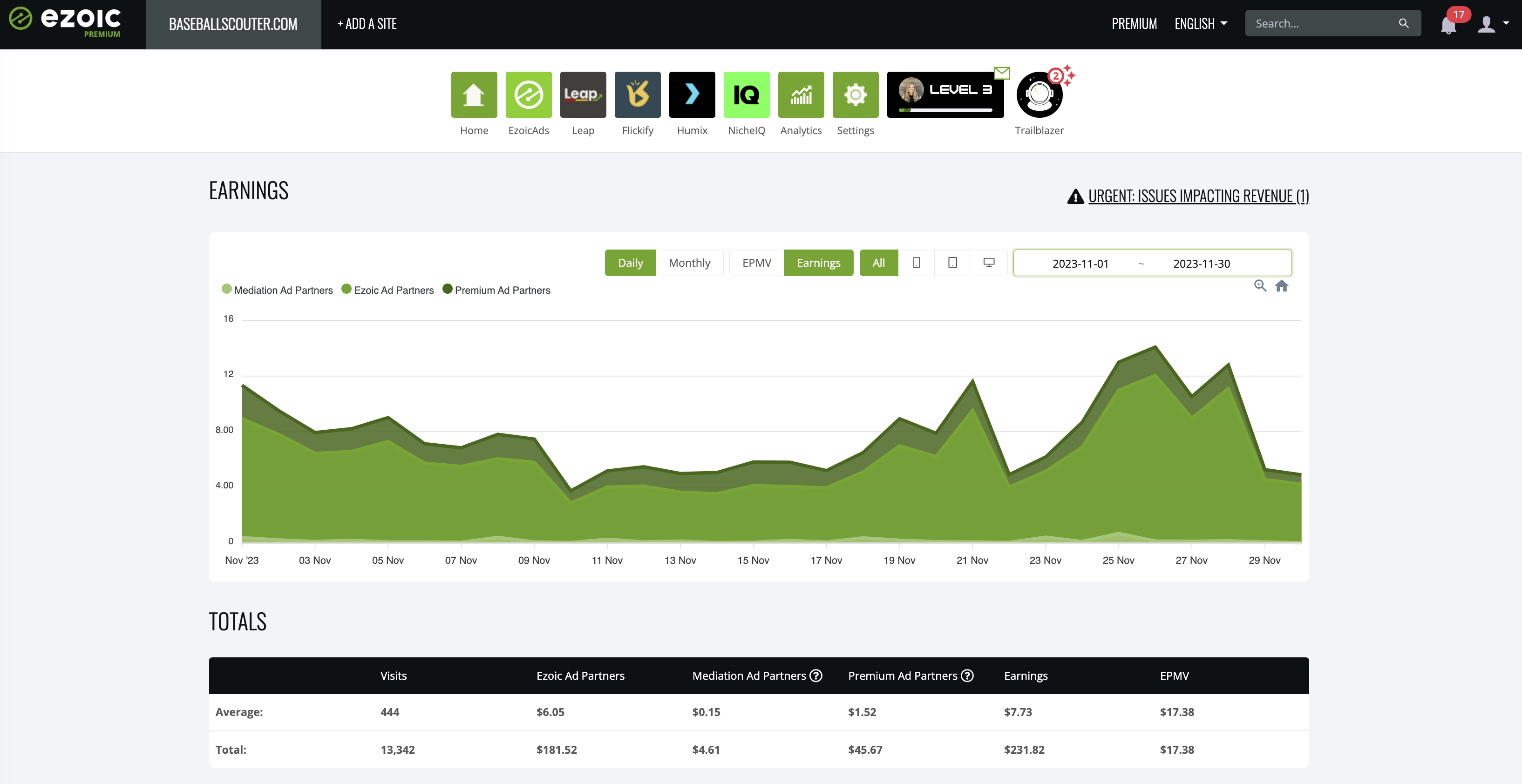Filter by mobile phone device icon
Screen dimensions: 1522x784
click(916, 263)
